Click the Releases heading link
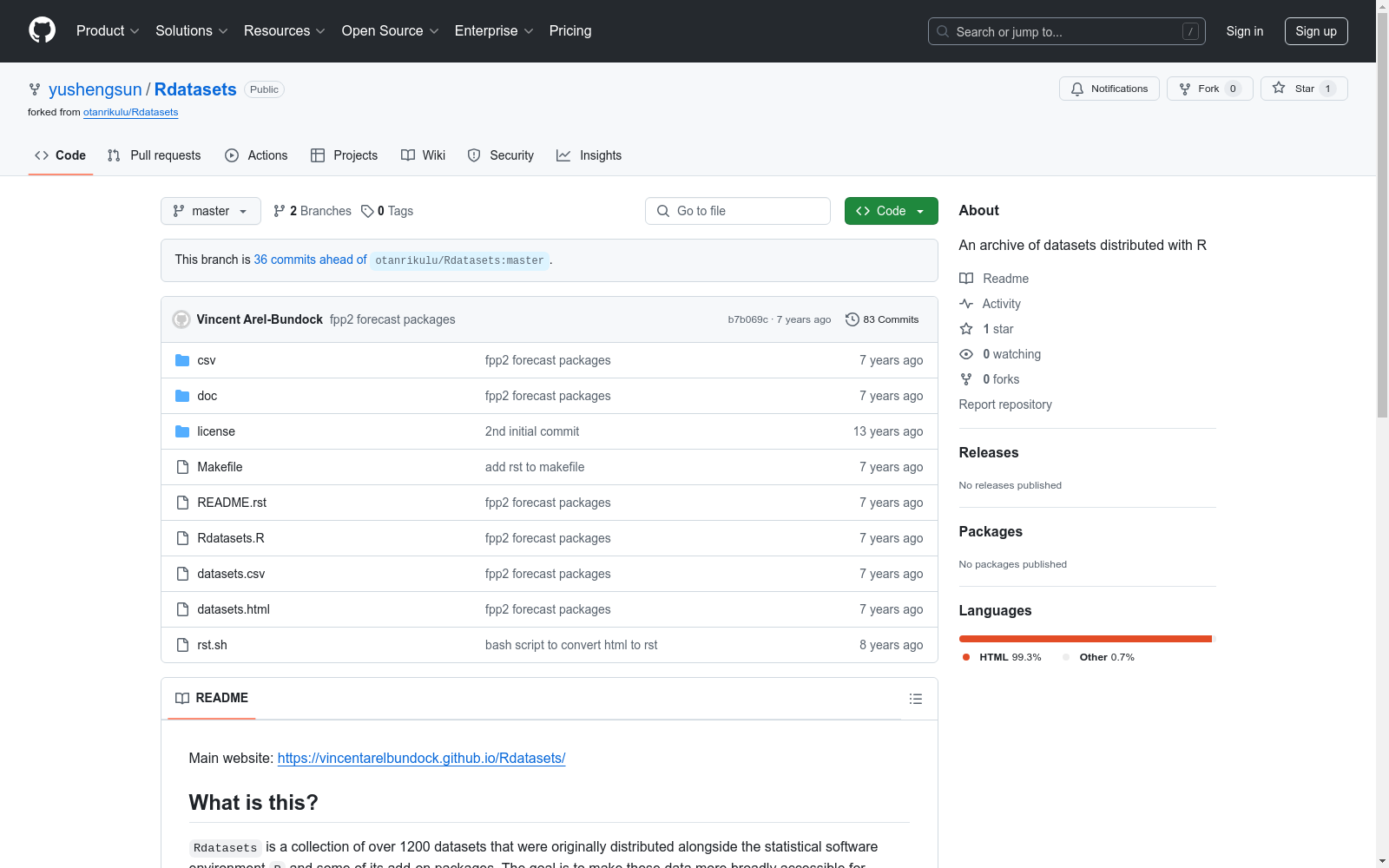The image size is (1389, 868). (x=988, y=452)
